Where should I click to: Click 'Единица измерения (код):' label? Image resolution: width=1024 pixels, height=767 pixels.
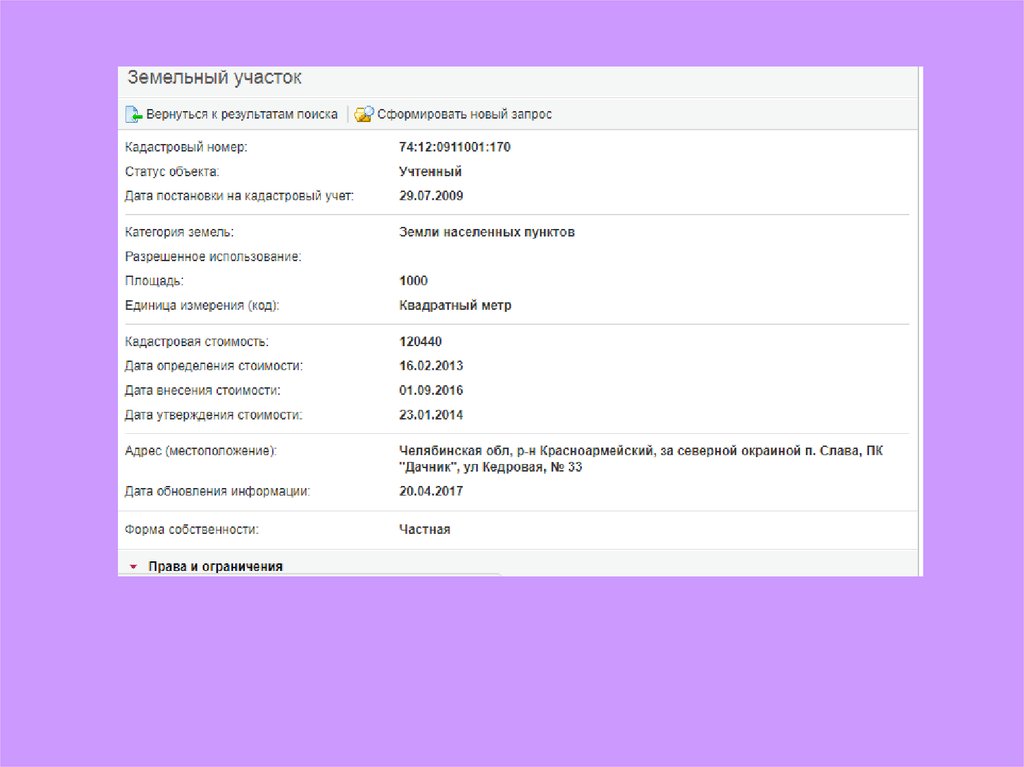pyautogui.click(x=202, y=305)
